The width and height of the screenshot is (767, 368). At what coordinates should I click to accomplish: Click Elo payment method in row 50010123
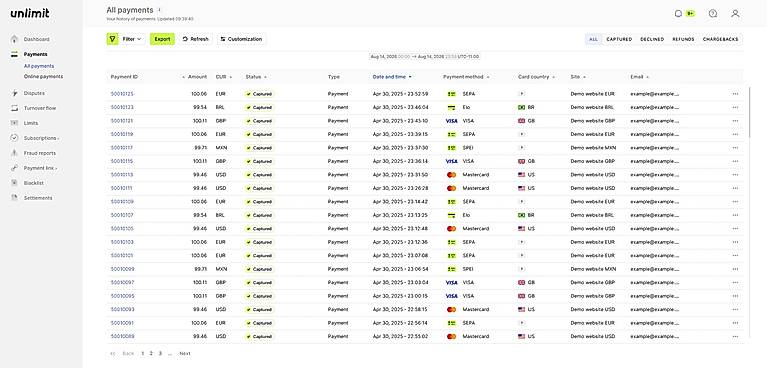point(466,107)
